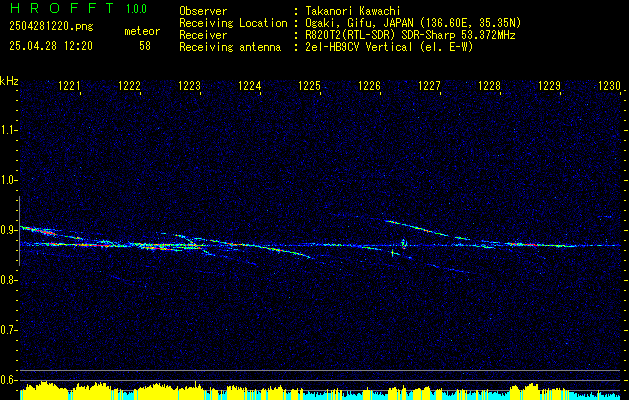This screenshot has width=629, height=400.
Task: Click the Receiving antenna field label
Action: click(x=230, y=47)
